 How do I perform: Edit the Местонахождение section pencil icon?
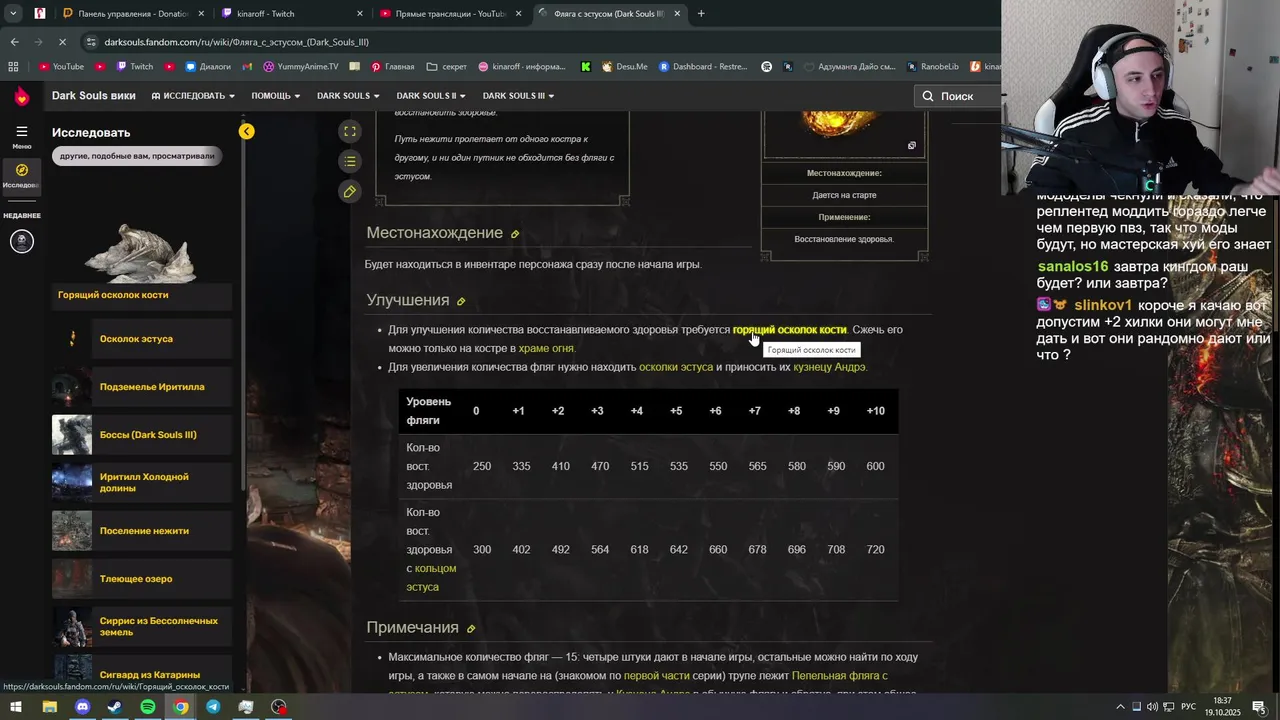click(x=515, y=234)
